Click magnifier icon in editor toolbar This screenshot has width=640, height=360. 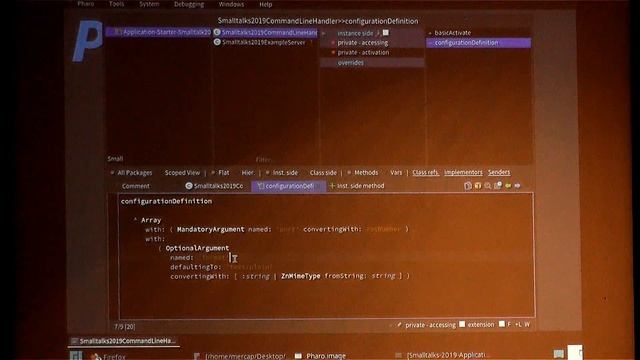pyautogui.click(x=487, y=186)
